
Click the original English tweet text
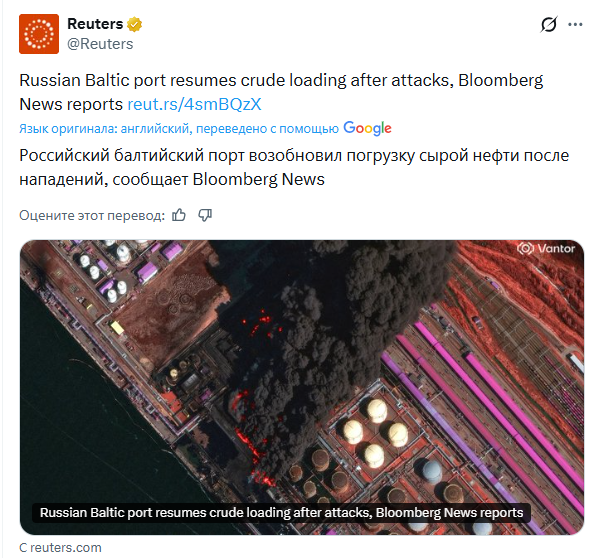(x=281, y=92)
